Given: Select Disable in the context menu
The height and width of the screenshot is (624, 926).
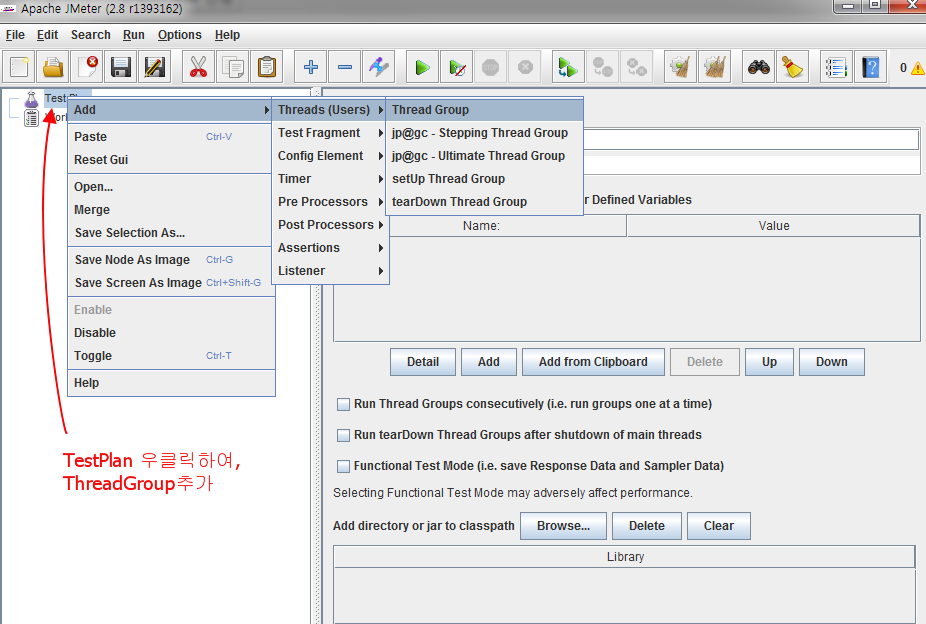Looking at the screenshot, I should click(171, 333).
